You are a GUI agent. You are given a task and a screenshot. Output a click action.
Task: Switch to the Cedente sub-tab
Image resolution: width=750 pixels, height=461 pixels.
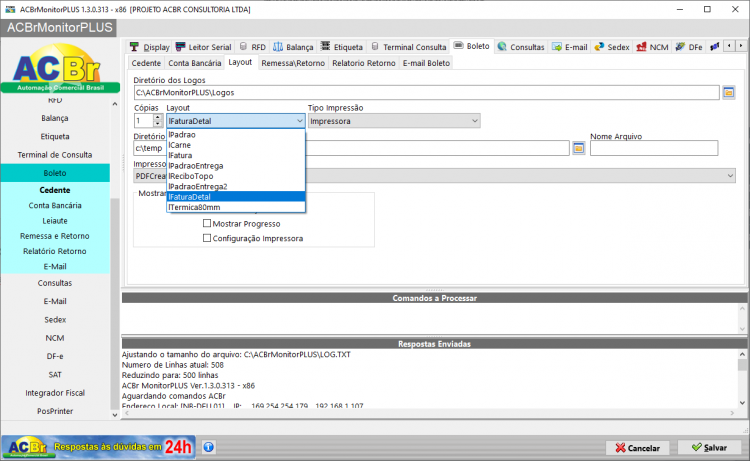pyautogui.click(x=146, y=63)
